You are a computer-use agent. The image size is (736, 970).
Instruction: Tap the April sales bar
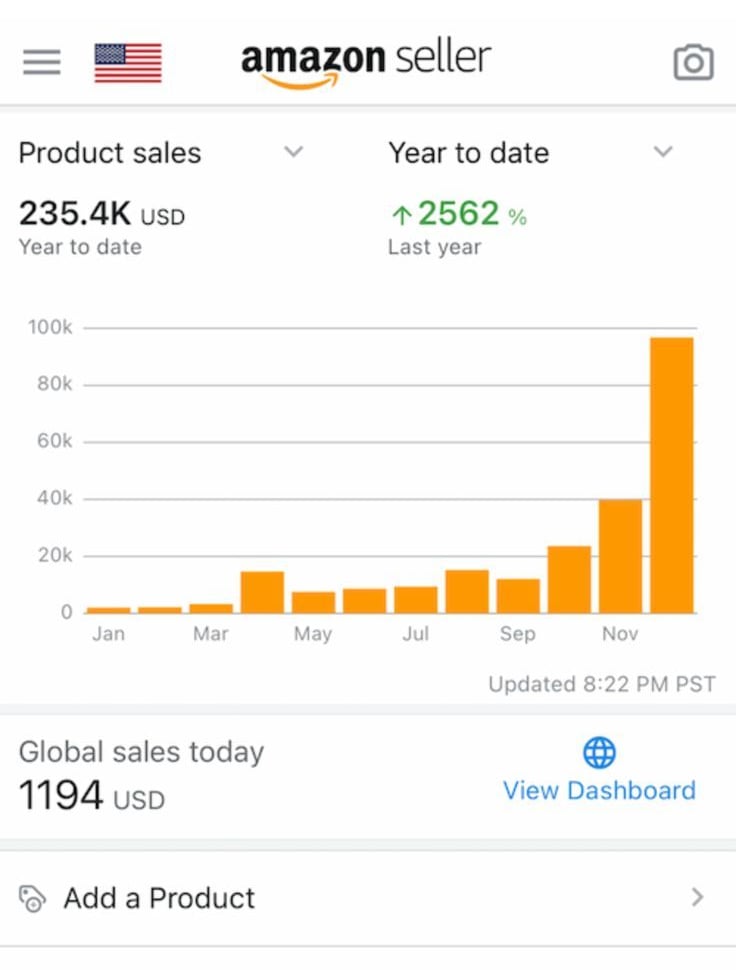pyautogui.click(x=263, y=592)
